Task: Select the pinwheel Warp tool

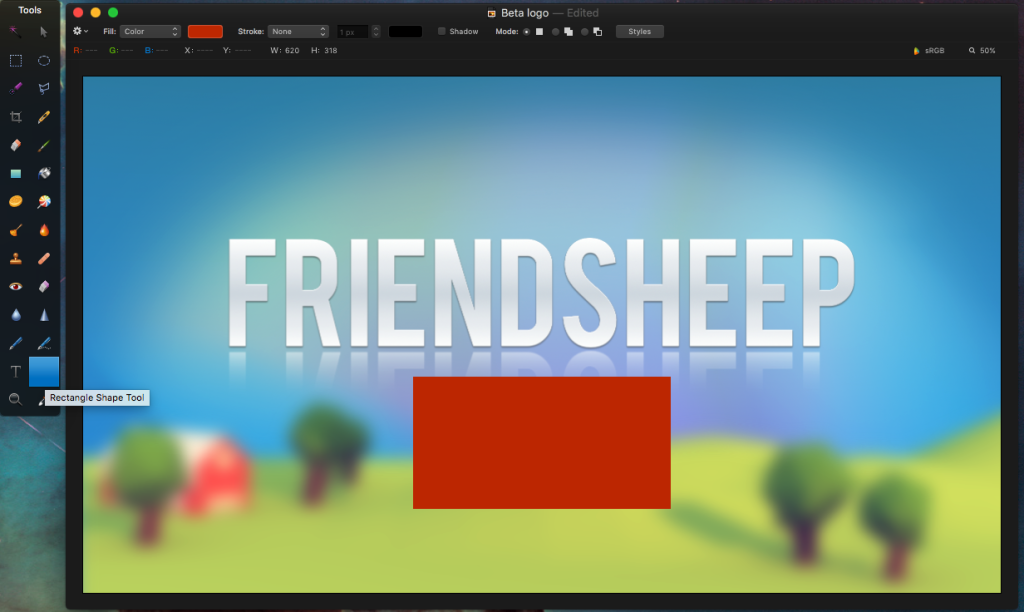Action: 44,201
